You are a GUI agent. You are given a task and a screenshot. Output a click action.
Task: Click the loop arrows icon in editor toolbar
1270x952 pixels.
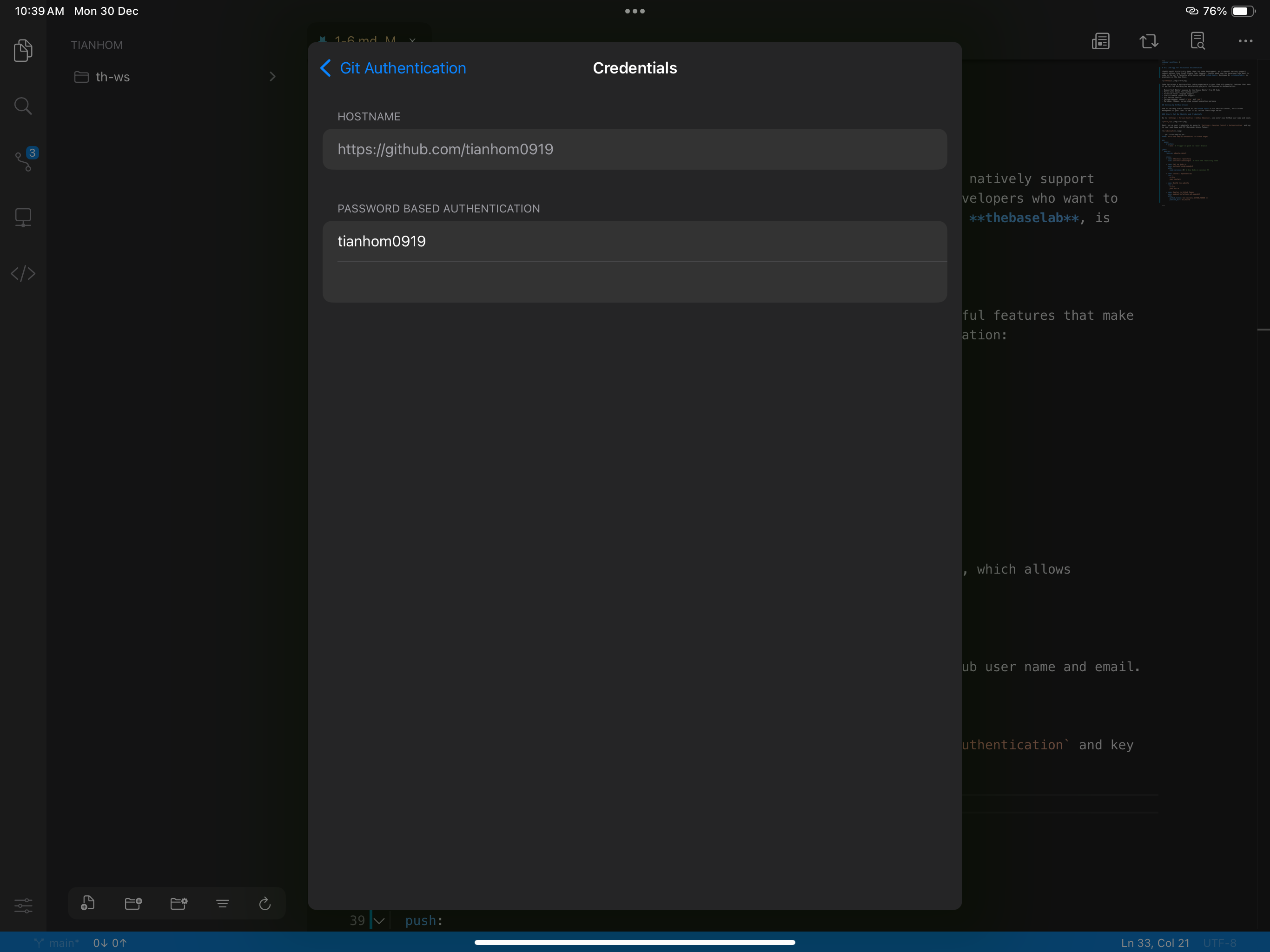pyautogui.click(x=1149, y=41)
